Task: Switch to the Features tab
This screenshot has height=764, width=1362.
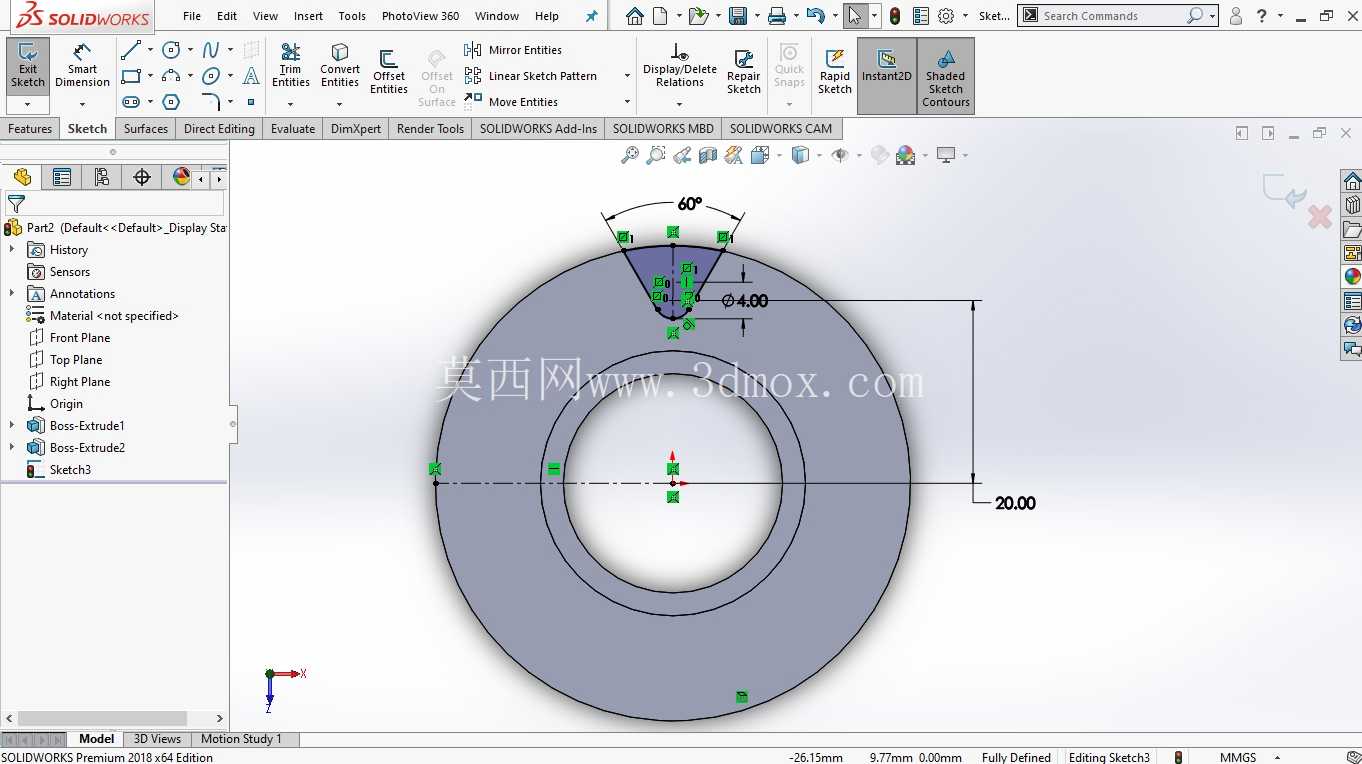Action: pyautogui.click(x=30, y=129)
